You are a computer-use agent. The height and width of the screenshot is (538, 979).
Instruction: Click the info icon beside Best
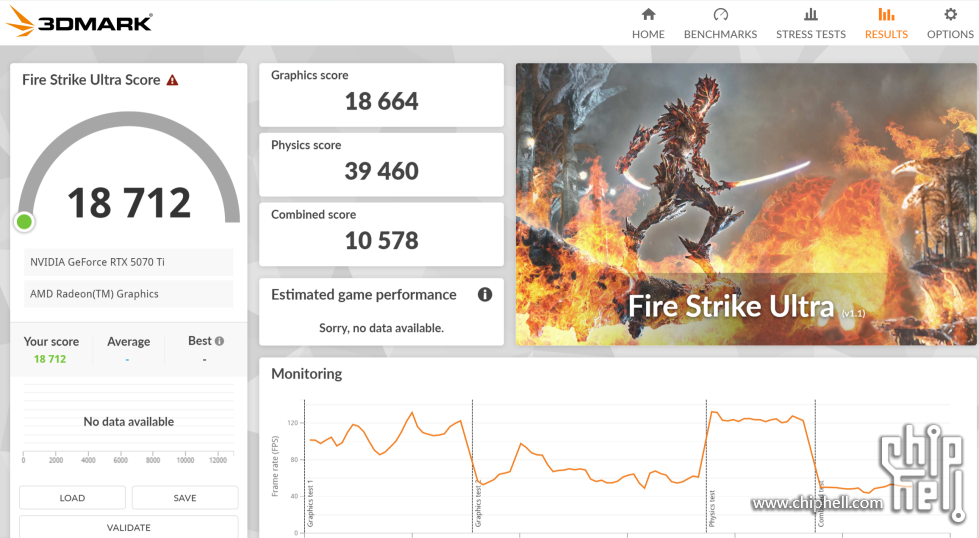tap(219, 341)
